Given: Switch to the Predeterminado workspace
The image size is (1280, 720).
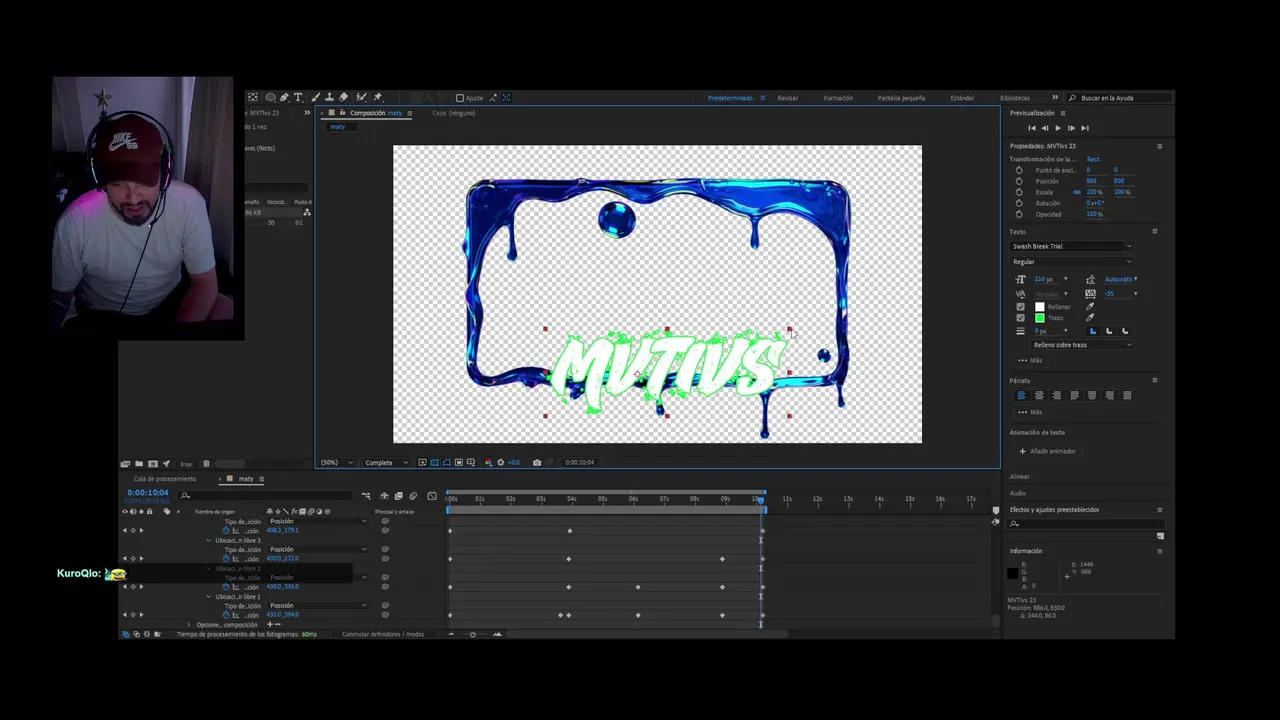Looking at the screenshot, I should [x=730, y=98].
